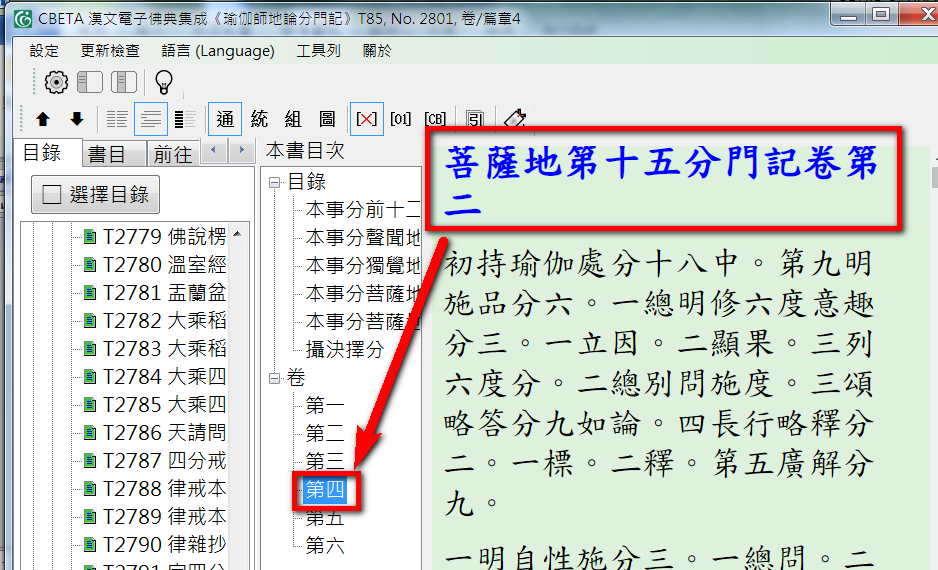Click the gear settings icon in toolbar

[56, 83]
